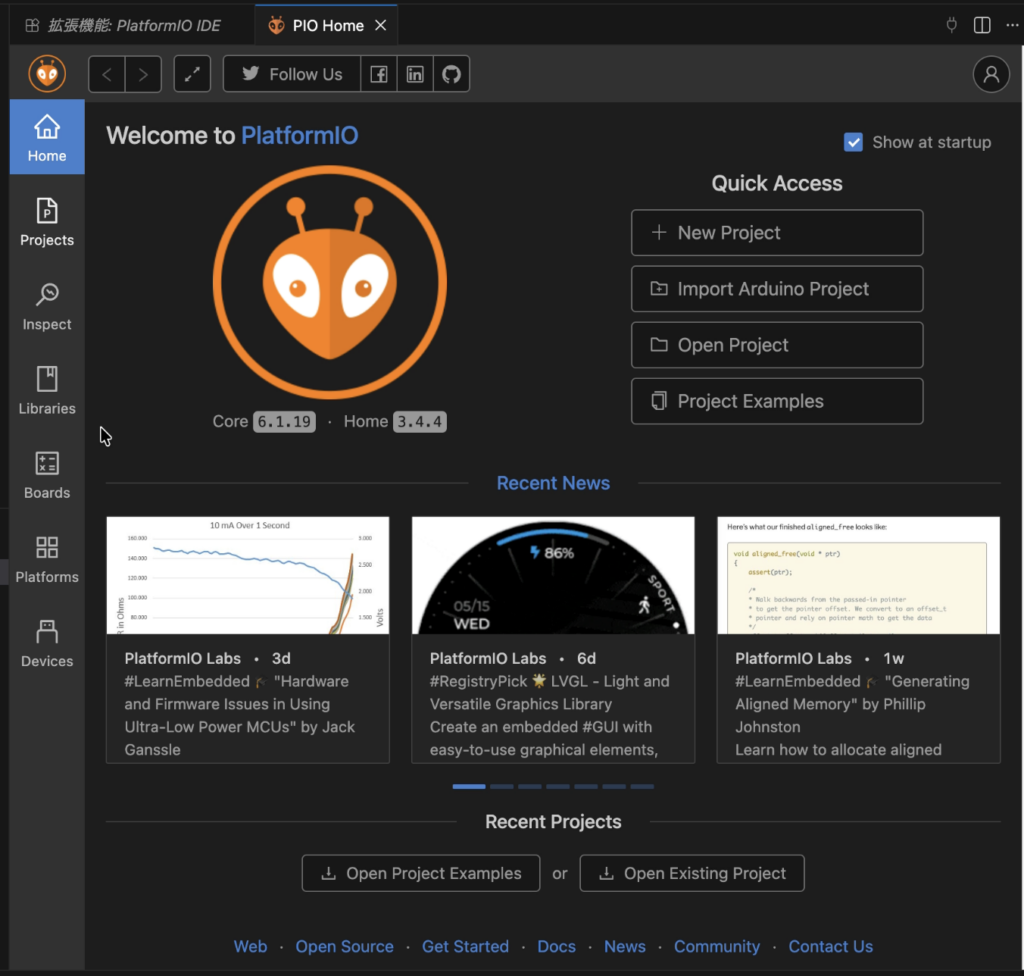This screenshot has width=1024, height=976.
Task: Expand PIO Home to full screen
Action: click(192, 74)
